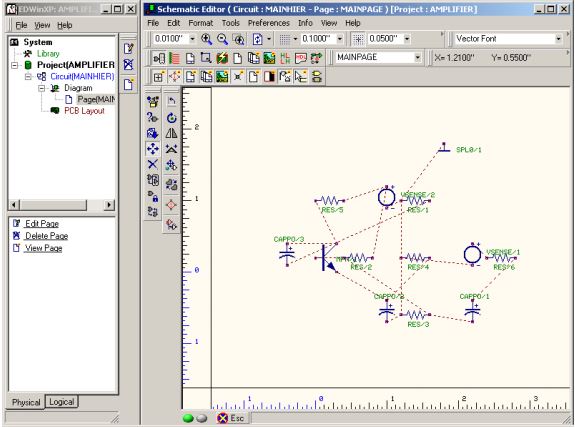This screenshot has width=575, height=427.
Task: Click the CAPPO/3 capacitor label
Action: tap(289, 239)
